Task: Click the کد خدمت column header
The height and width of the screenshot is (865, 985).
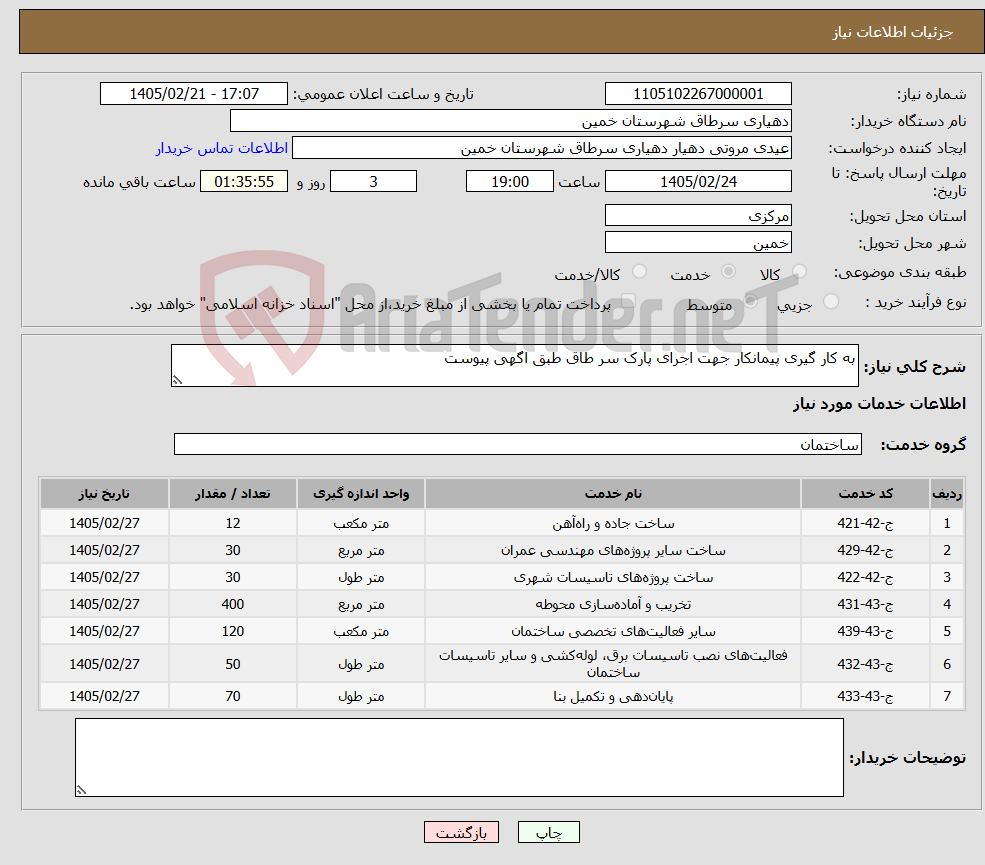Action: pyautogui.click(x=865, y=494)
